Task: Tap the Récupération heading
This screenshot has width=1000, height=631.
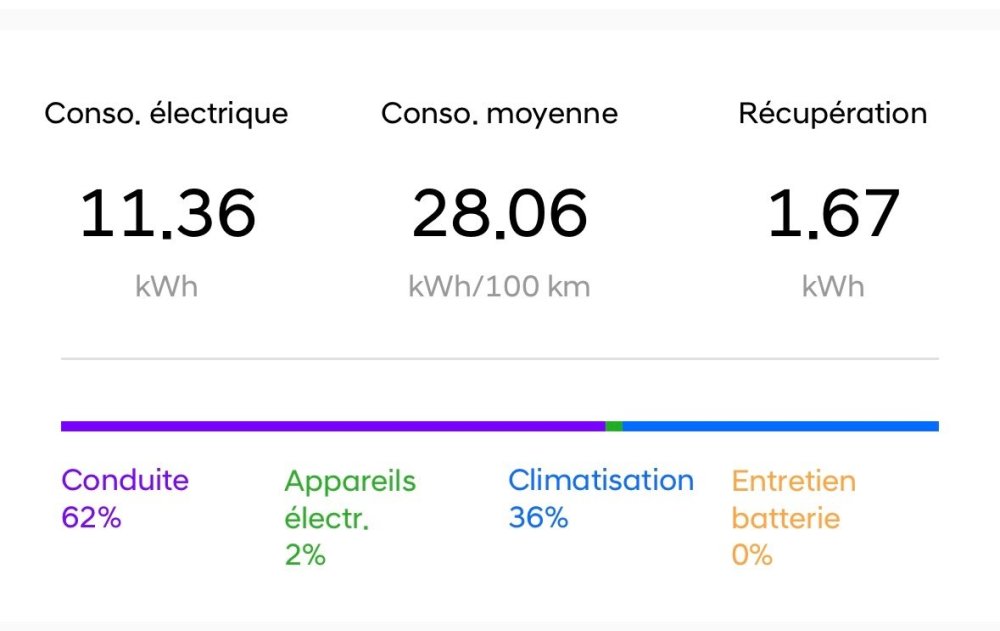Action: pos(832,114)
